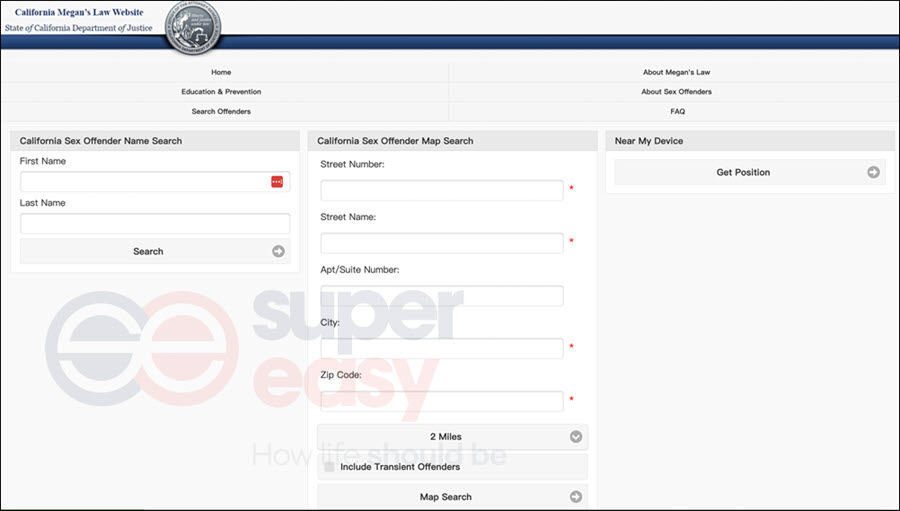Focus the Zip Code input field
This screenshot has width=900, height=511.
click(442, 401)
